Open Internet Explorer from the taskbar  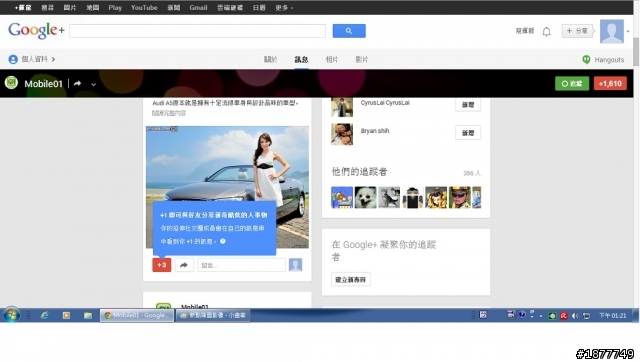click(x=44, y=315)
